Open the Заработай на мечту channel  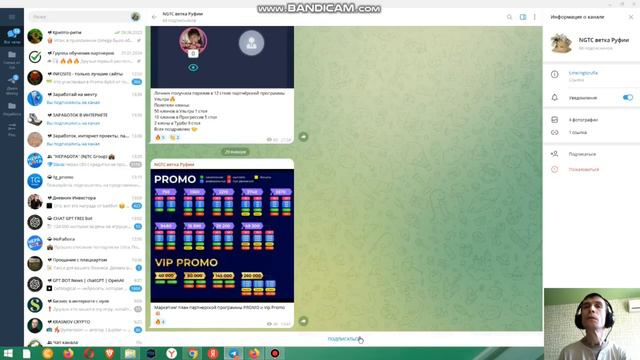pyautogui.click(x=84, y=98)
